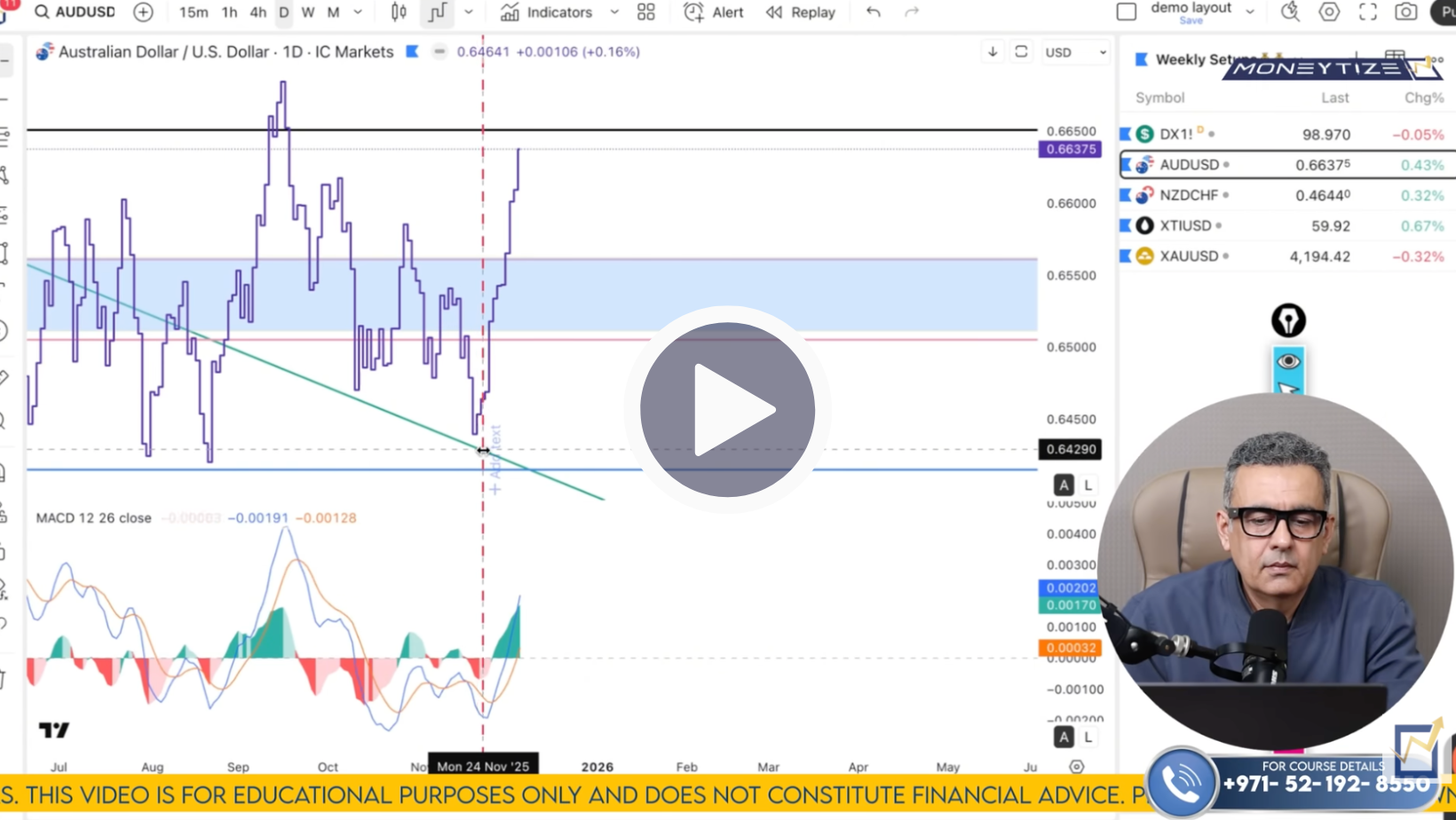Open the Indicators panel
This screenshot has width=1456, height=820.
click(557, 12)
